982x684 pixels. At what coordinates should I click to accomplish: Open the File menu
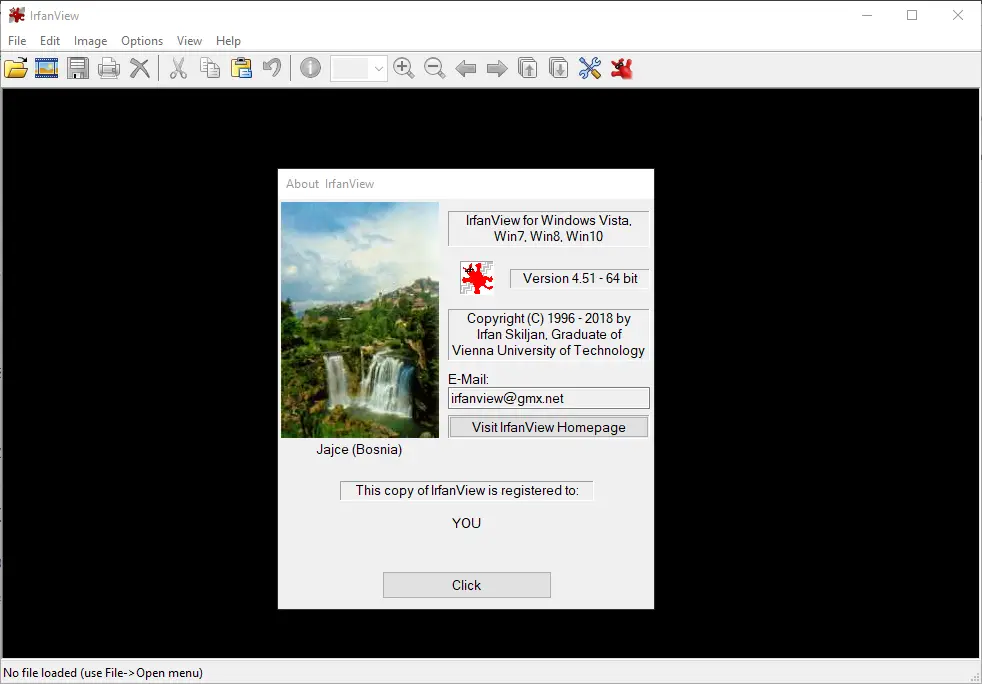(17, 41)
